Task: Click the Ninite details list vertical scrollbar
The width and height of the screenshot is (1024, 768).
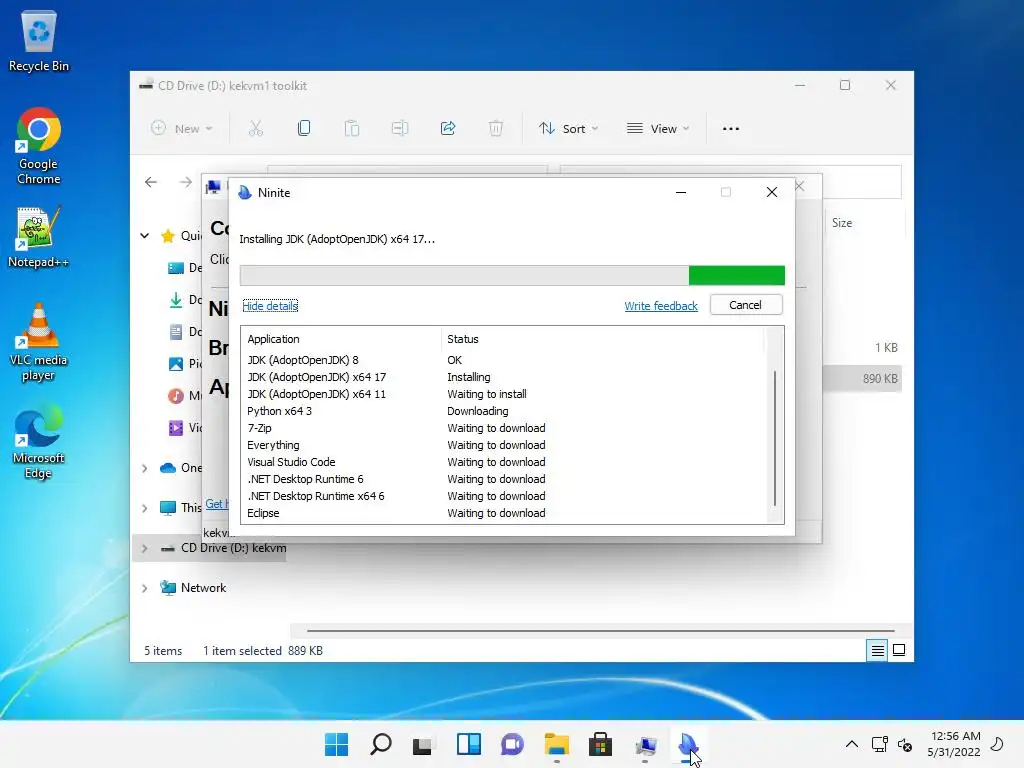Action: [x=775, y=438]
